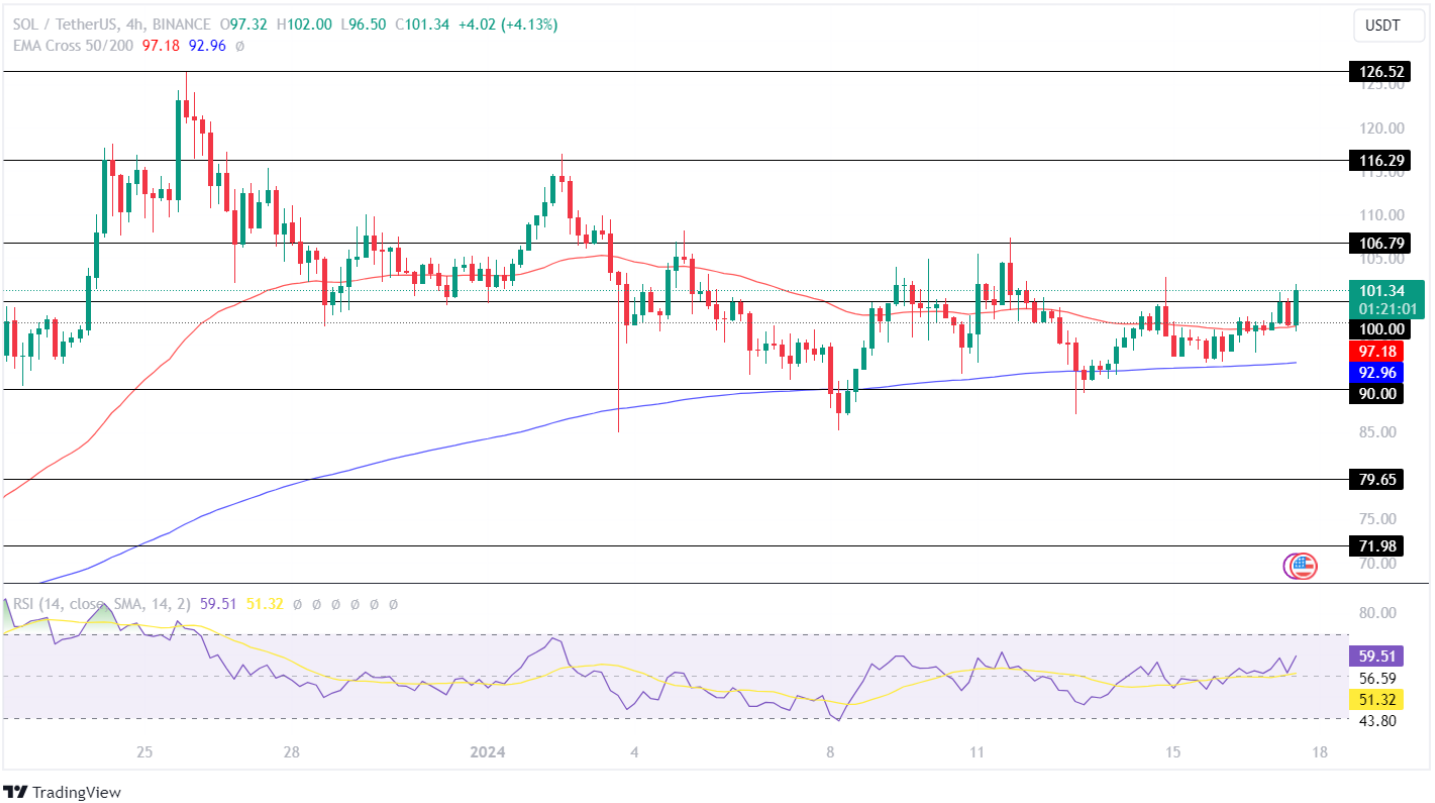
Task: Click the green 101.34 current price label
Action: (1385, 299)
